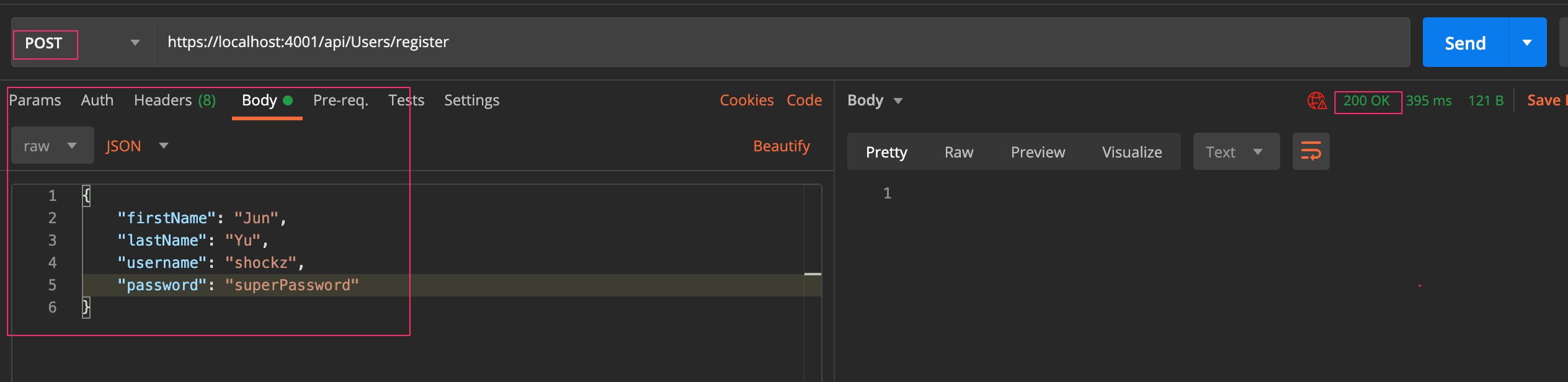Image resolution: width=1568 pixels, height=382 pixels.
Task: Open the Send button dropdown arrow
Action: coord(1527,43)
